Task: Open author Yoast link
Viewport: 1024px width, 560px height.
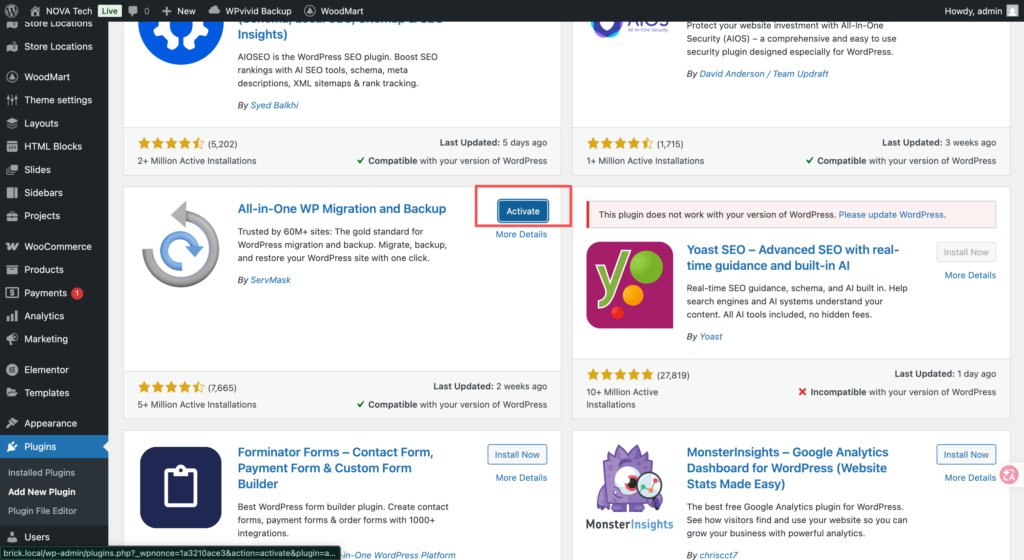Action: (711, 337)
